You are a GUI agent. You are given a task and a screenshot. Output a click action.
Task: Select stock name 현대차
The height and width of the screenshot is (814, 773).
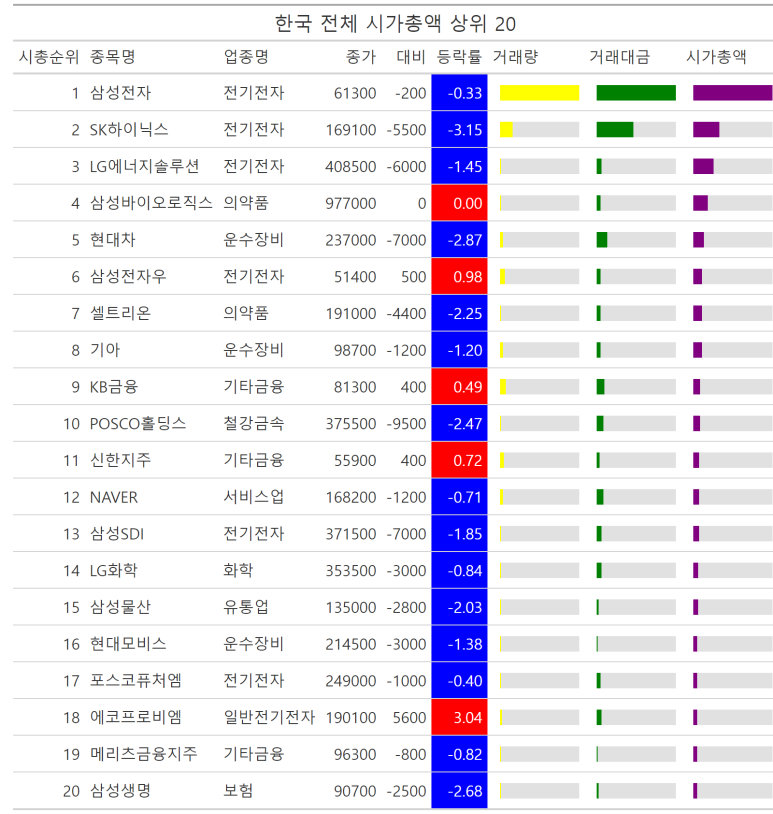113,240
